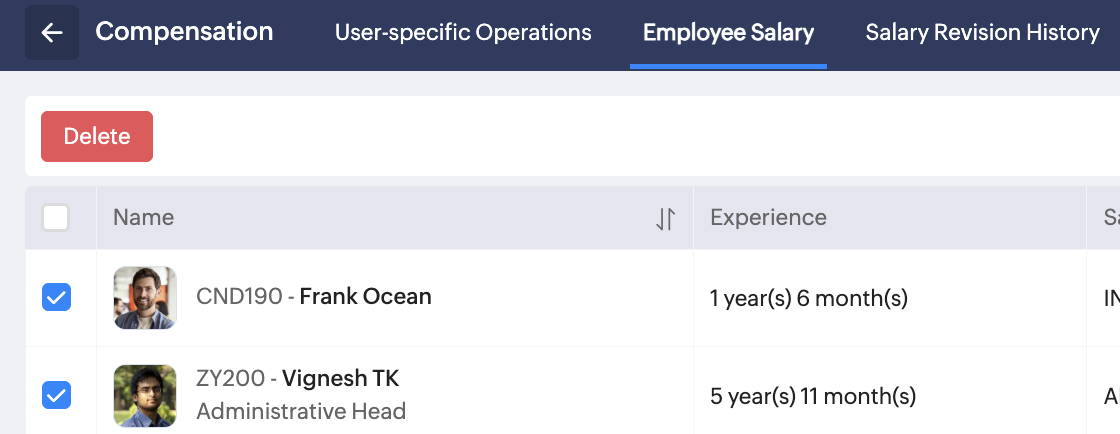Click the Name column header
The height and width of the screenshot is (434, 1120).
click(x=144, y=218)
